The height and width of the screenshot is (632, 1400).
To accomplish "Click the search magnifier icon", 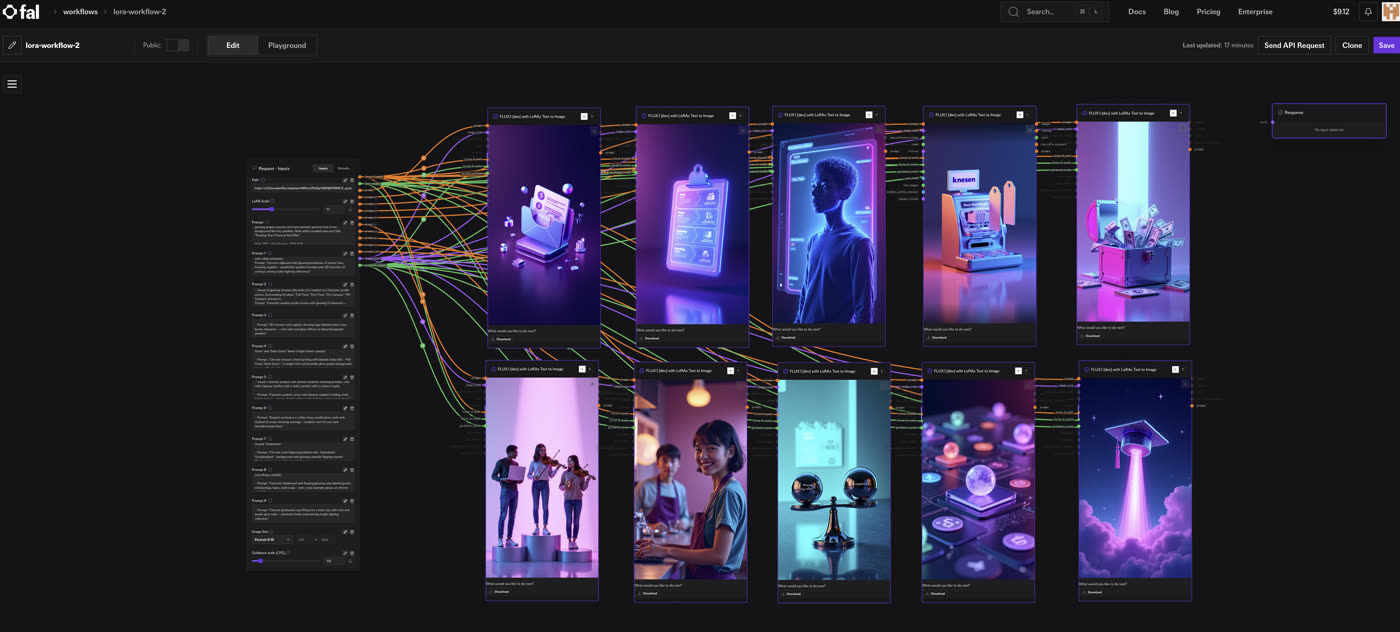I will [x=1013, y=12].
